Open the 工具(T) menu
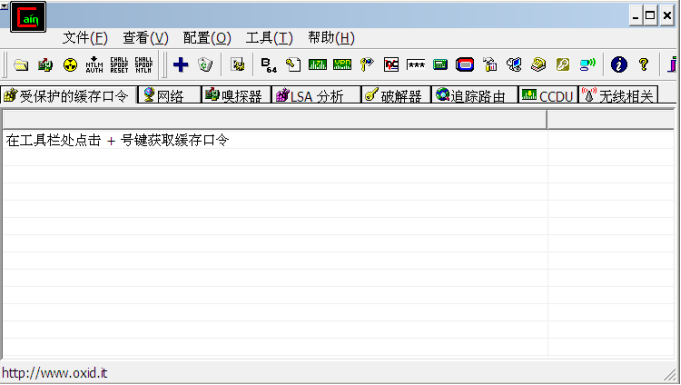 (269, 38)
